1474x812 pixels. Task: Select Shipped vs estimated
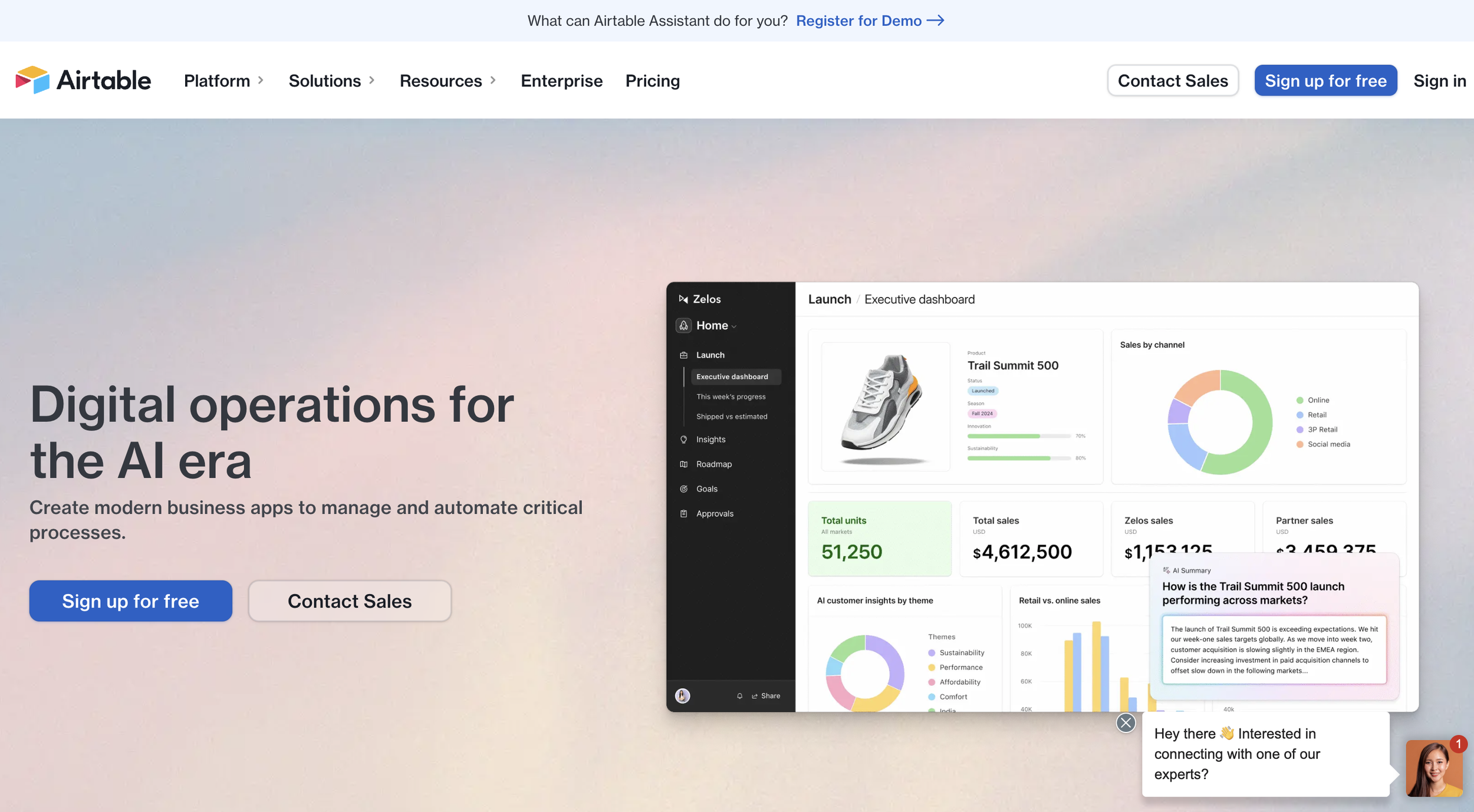(x=732, y=417)
